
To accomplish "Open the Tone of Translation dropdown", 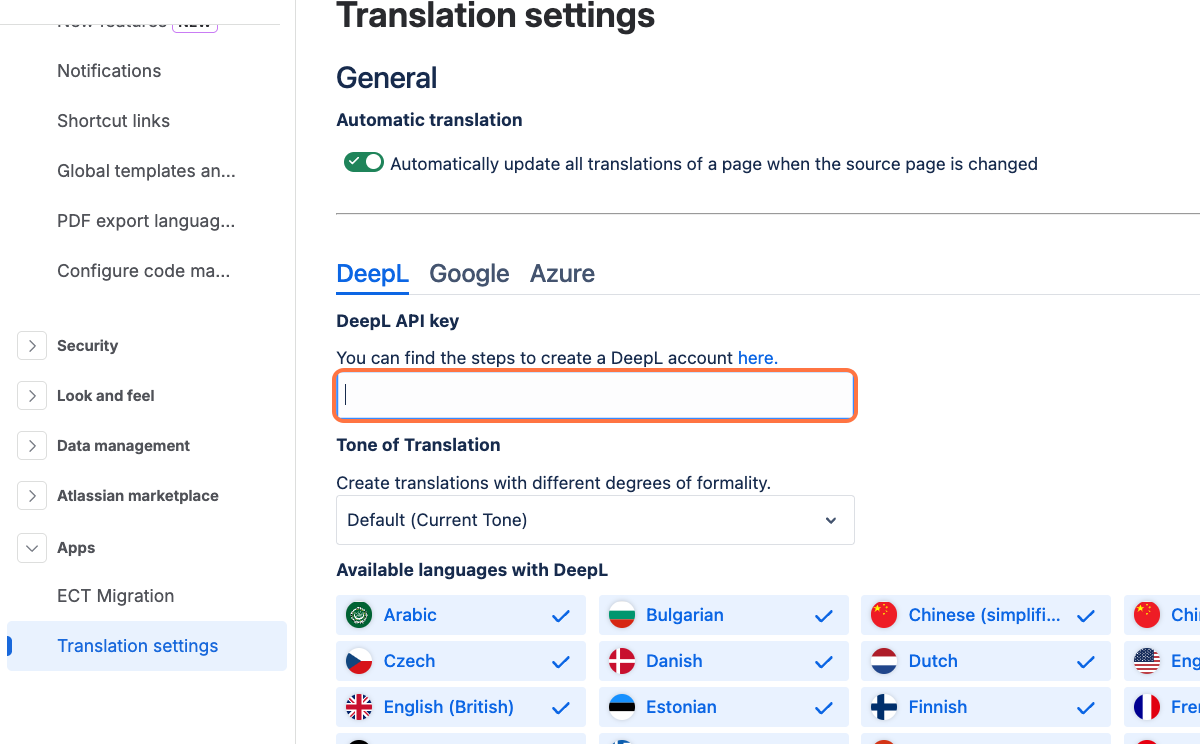I will (595, 520).
